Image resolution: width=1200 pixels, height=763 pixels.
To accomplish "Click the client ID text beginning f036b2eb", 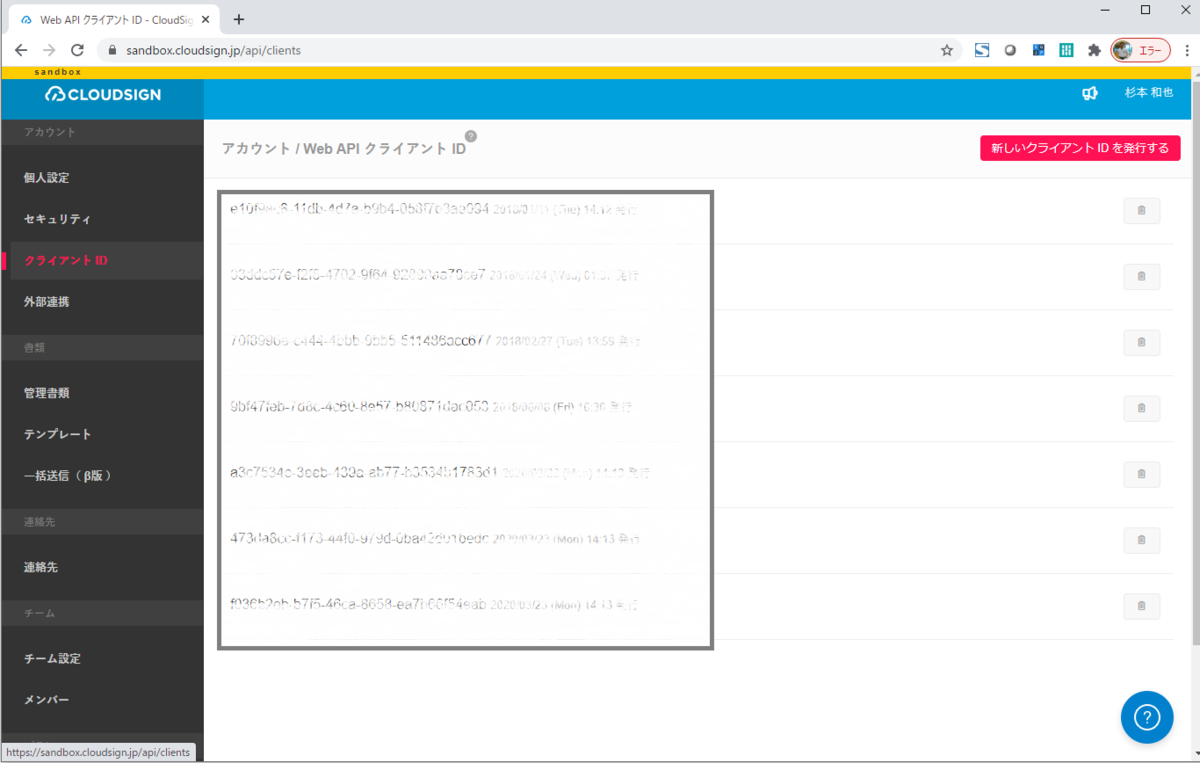I will tap(358, 604).
